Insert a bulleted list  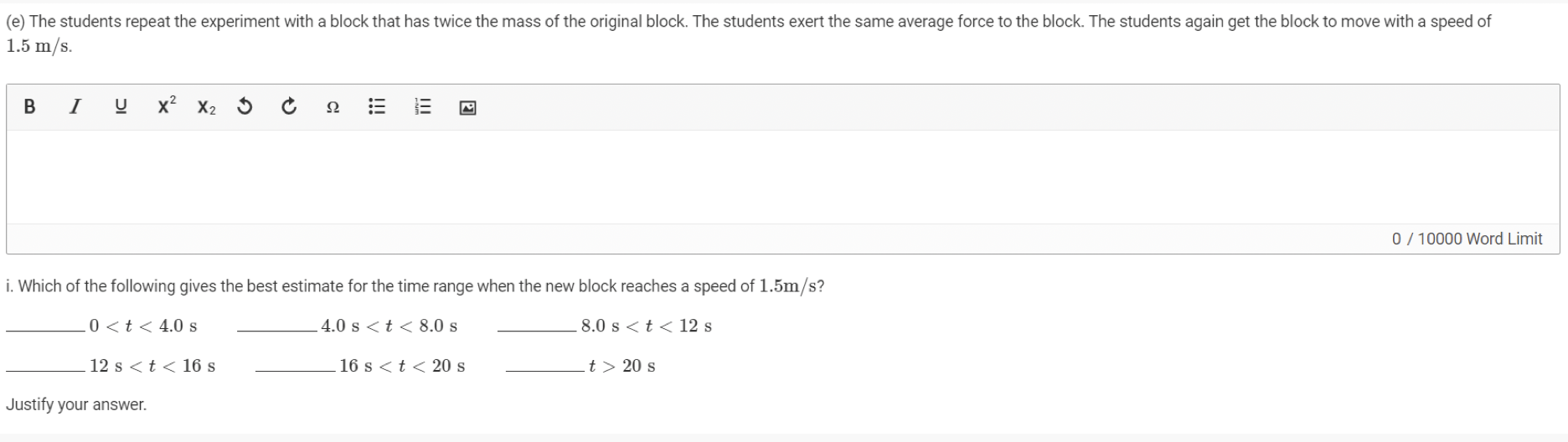pyautogui.click(x=378, y=107)
